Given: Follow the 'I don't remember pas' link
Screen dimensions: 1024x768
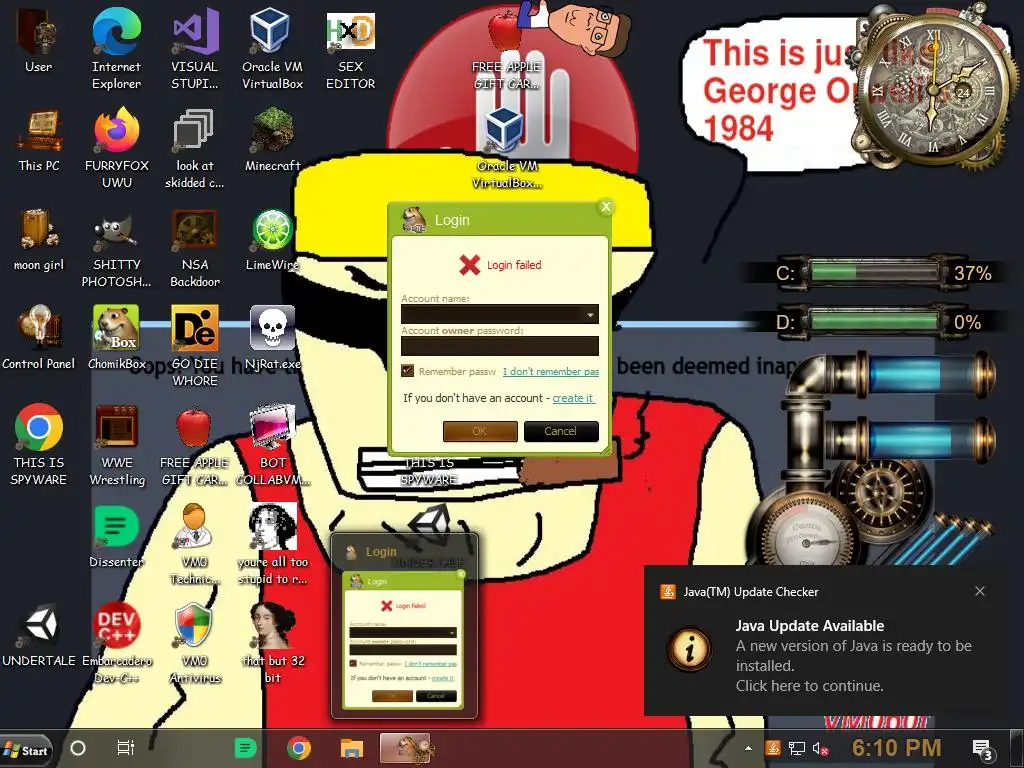Looking at the screenshot, I should [551, 371].
